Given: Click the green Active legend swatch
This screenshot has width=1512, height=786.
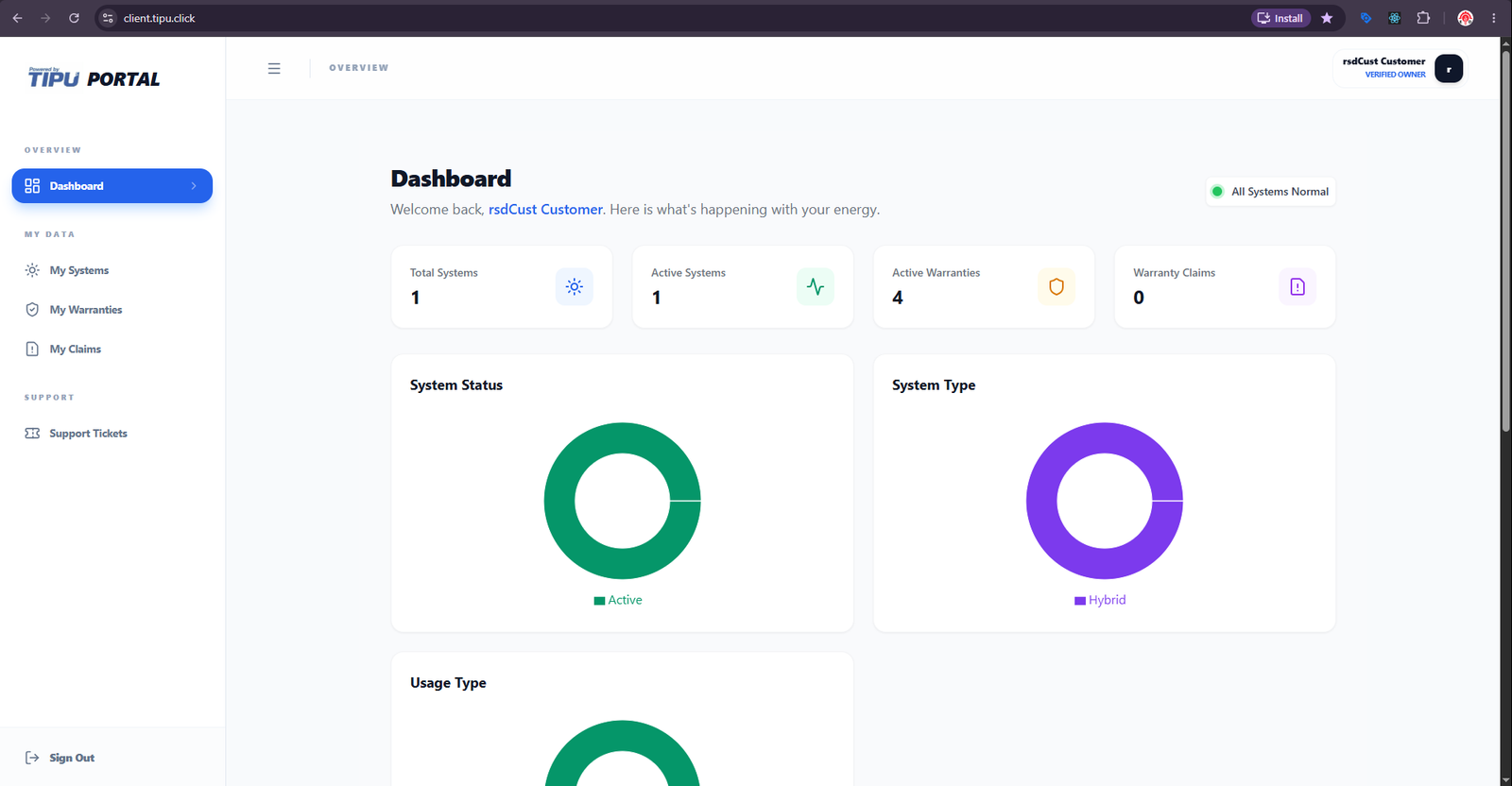Looking at the screenshot, I should (x=599, y=601).
